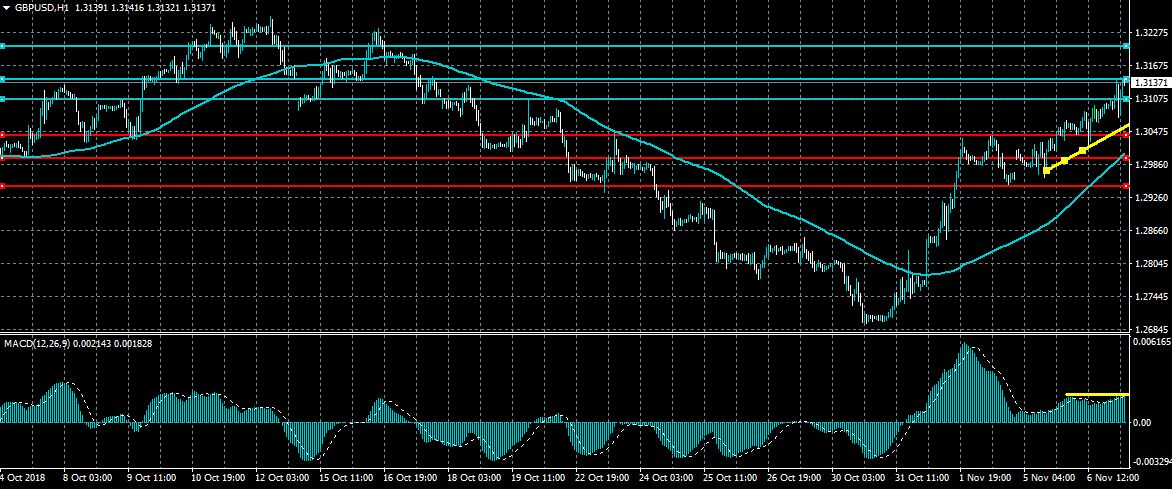1172x489 pixels.
Task: Click the 12 Oct 03:00 time label
Action: tap(280, 476)
